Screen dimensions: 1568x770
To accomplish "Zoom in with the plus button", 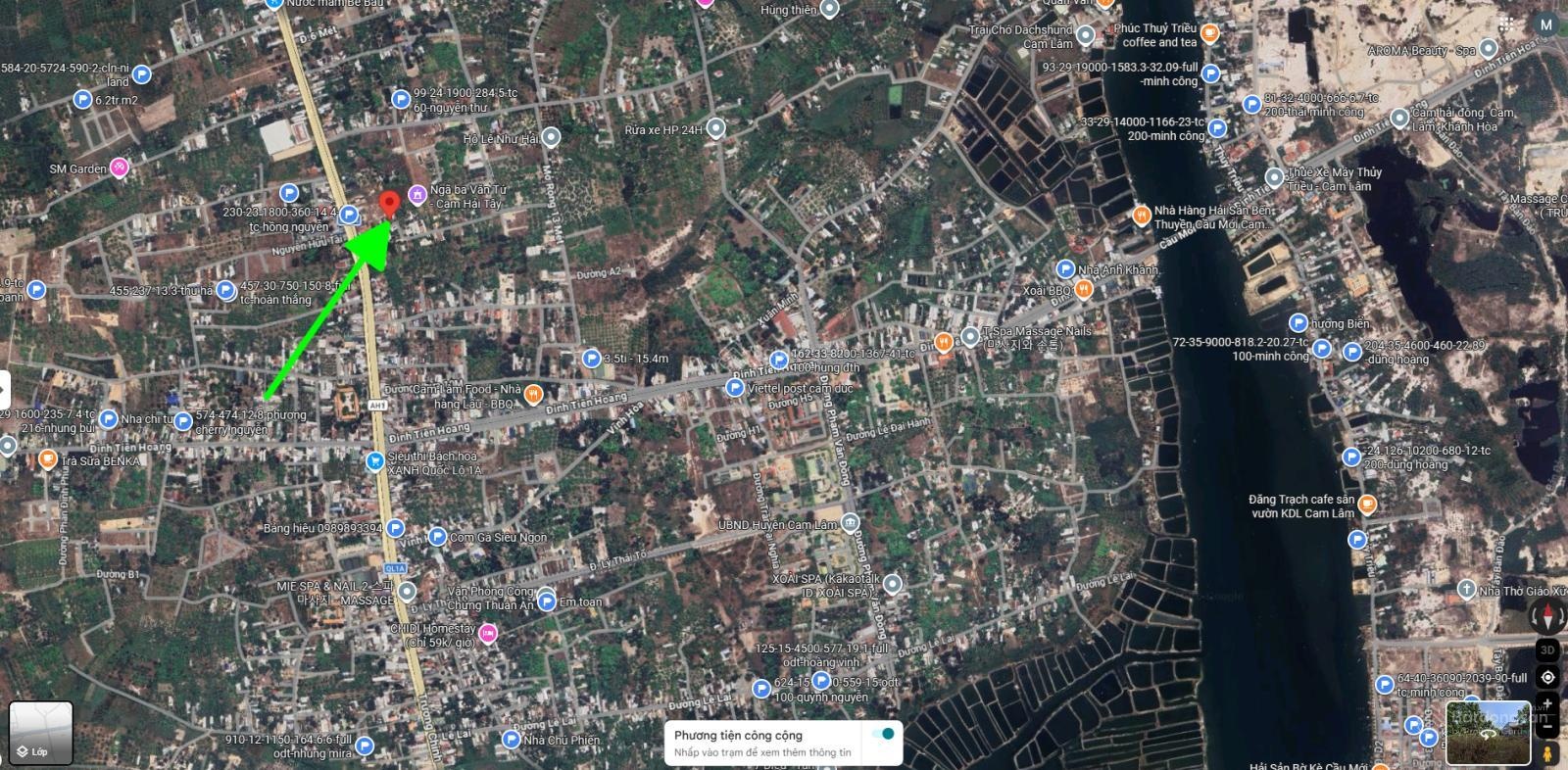I will (1547, 702).
